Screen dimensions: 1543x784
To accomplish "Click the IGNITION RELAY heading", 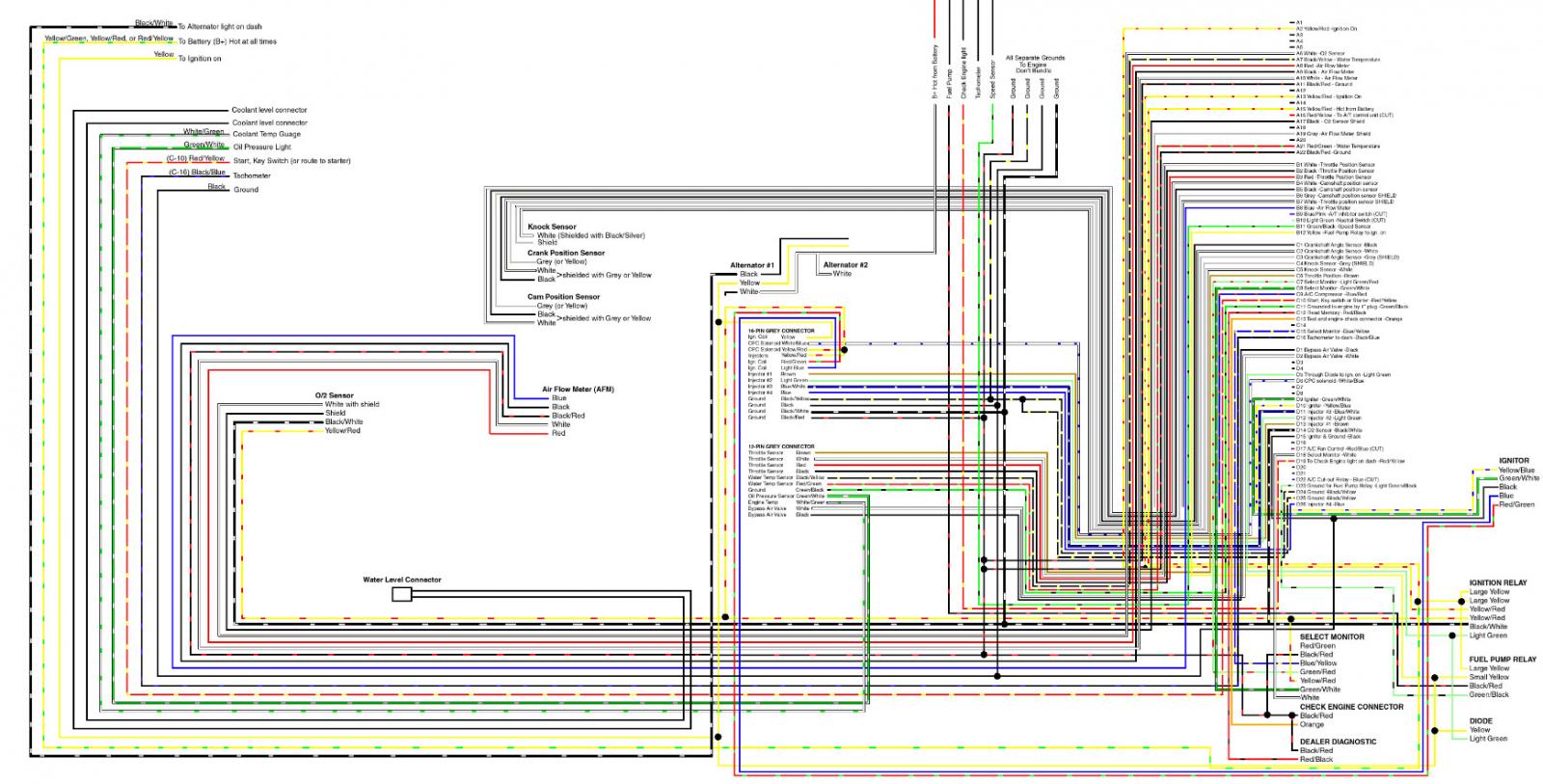I will tap(1498, 582).
